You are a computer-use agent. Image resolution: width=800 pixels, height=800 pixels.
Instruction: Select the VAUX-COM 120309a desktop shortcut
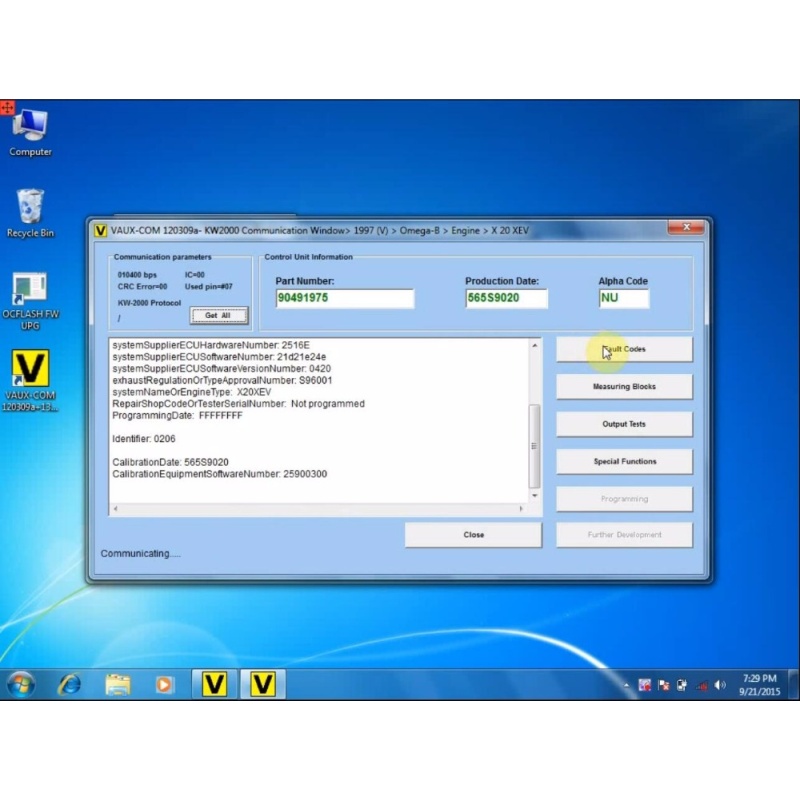coord(30,381)
